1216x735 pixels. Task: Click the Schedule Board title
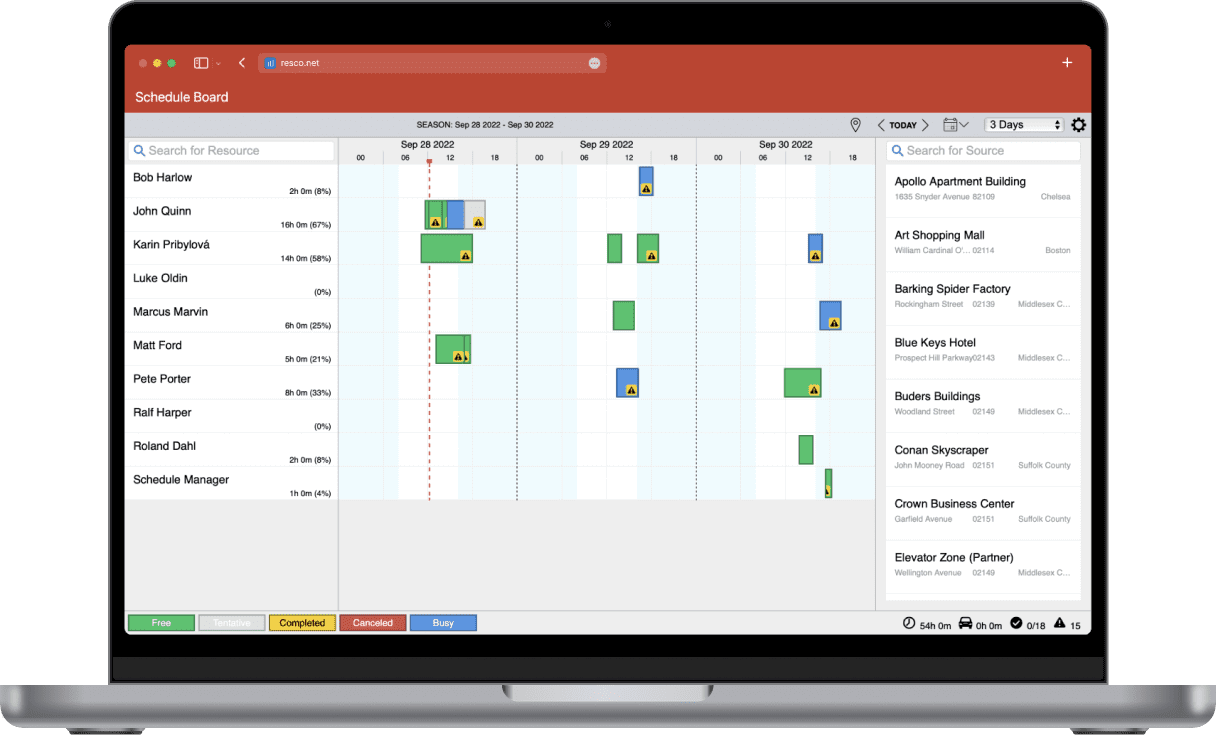pos(182,97)
